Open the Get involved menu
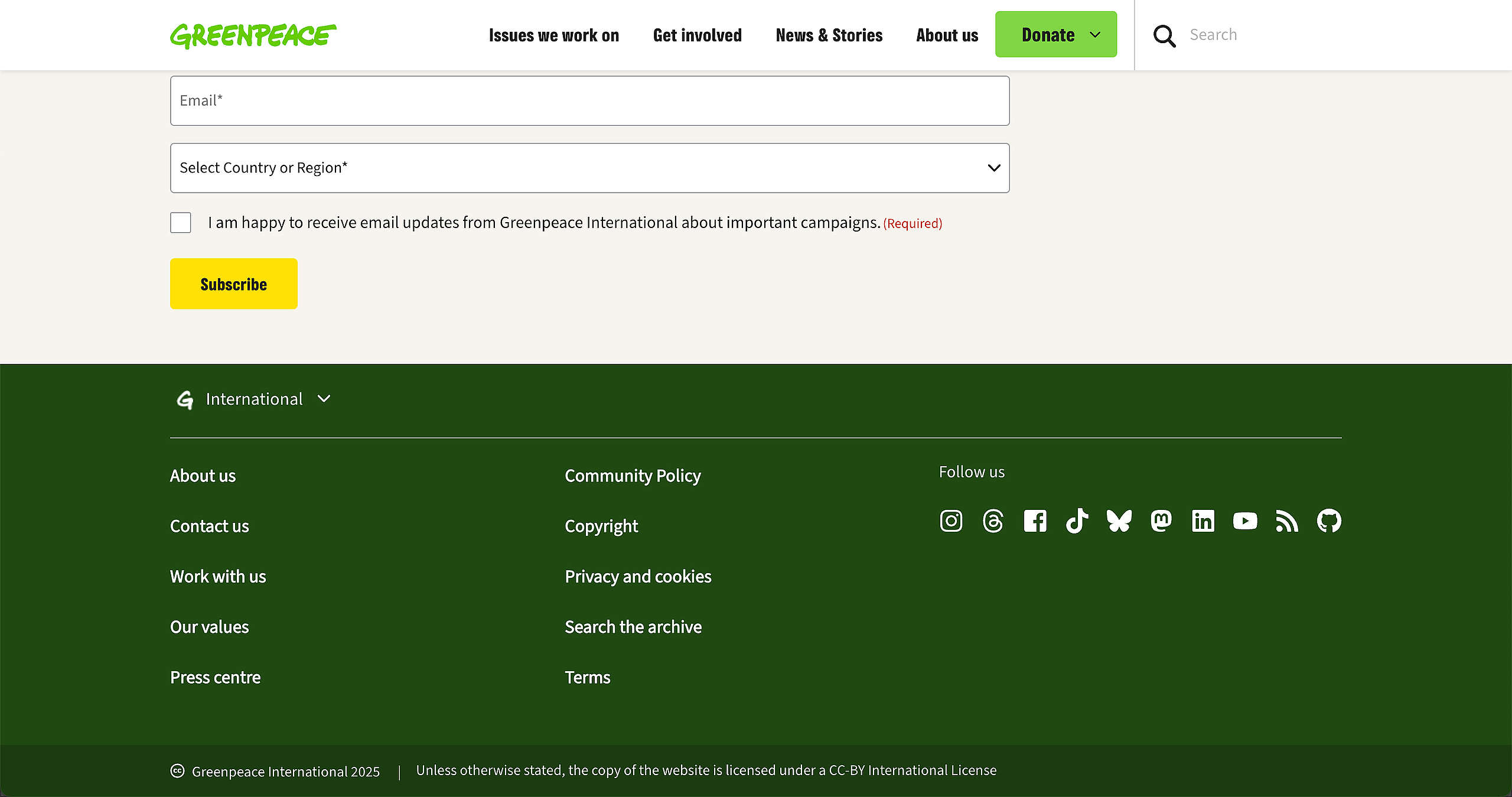Viewport: 1512px width, 797px height. 698,35
